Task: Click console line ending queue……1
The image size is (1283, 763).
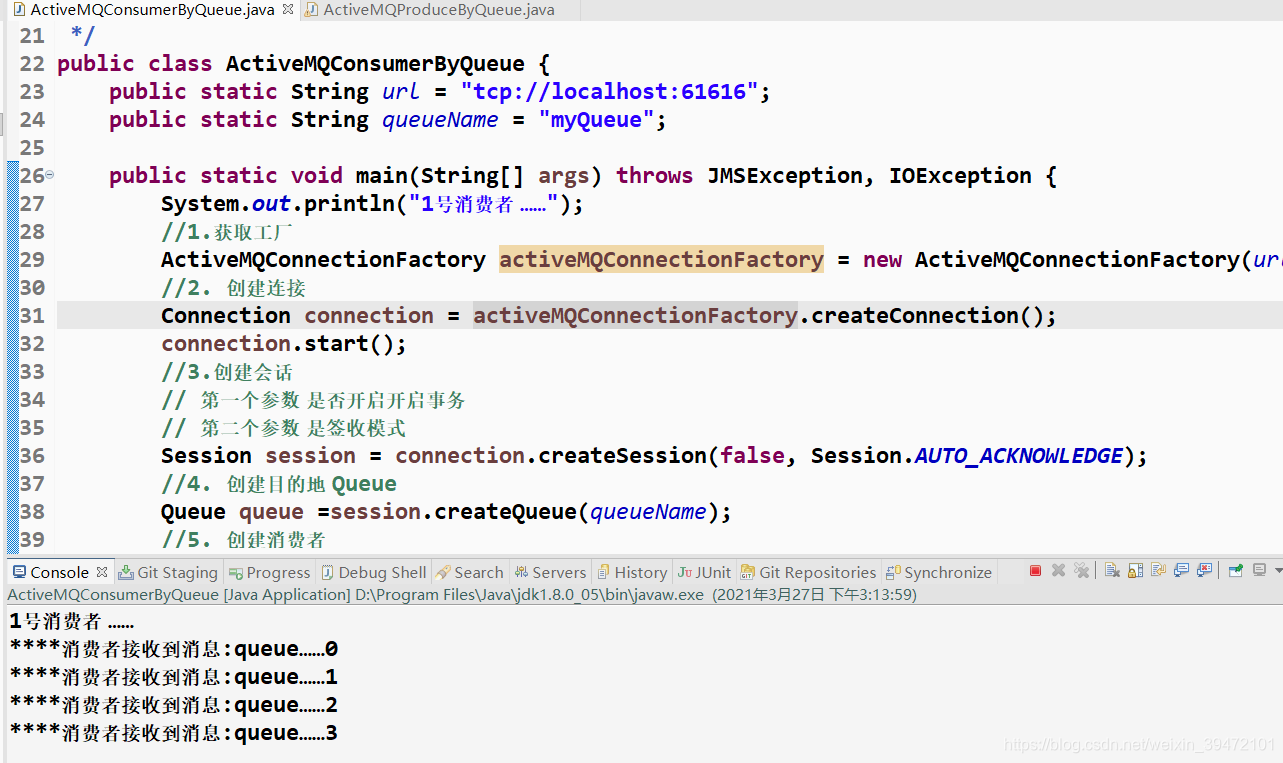Action: click(174, 677)
